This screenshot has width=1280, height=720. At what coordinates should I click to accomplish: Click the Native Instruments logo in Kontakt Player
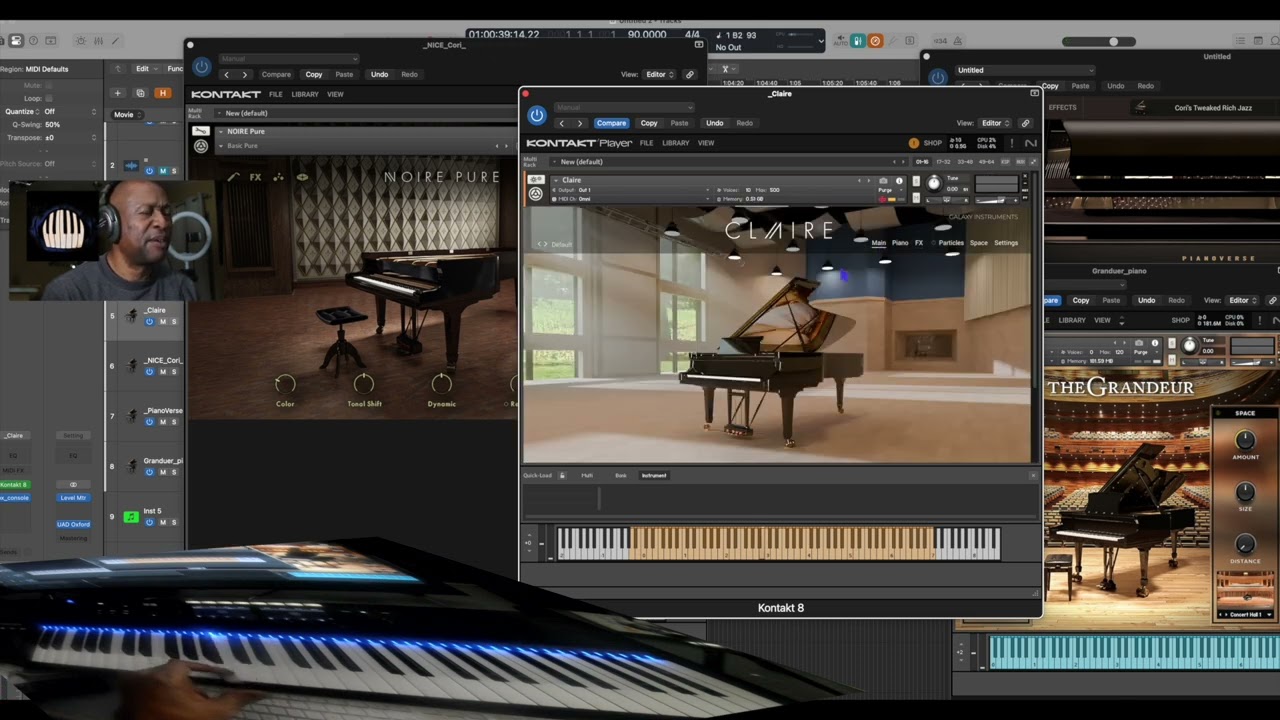point(1030,143)
